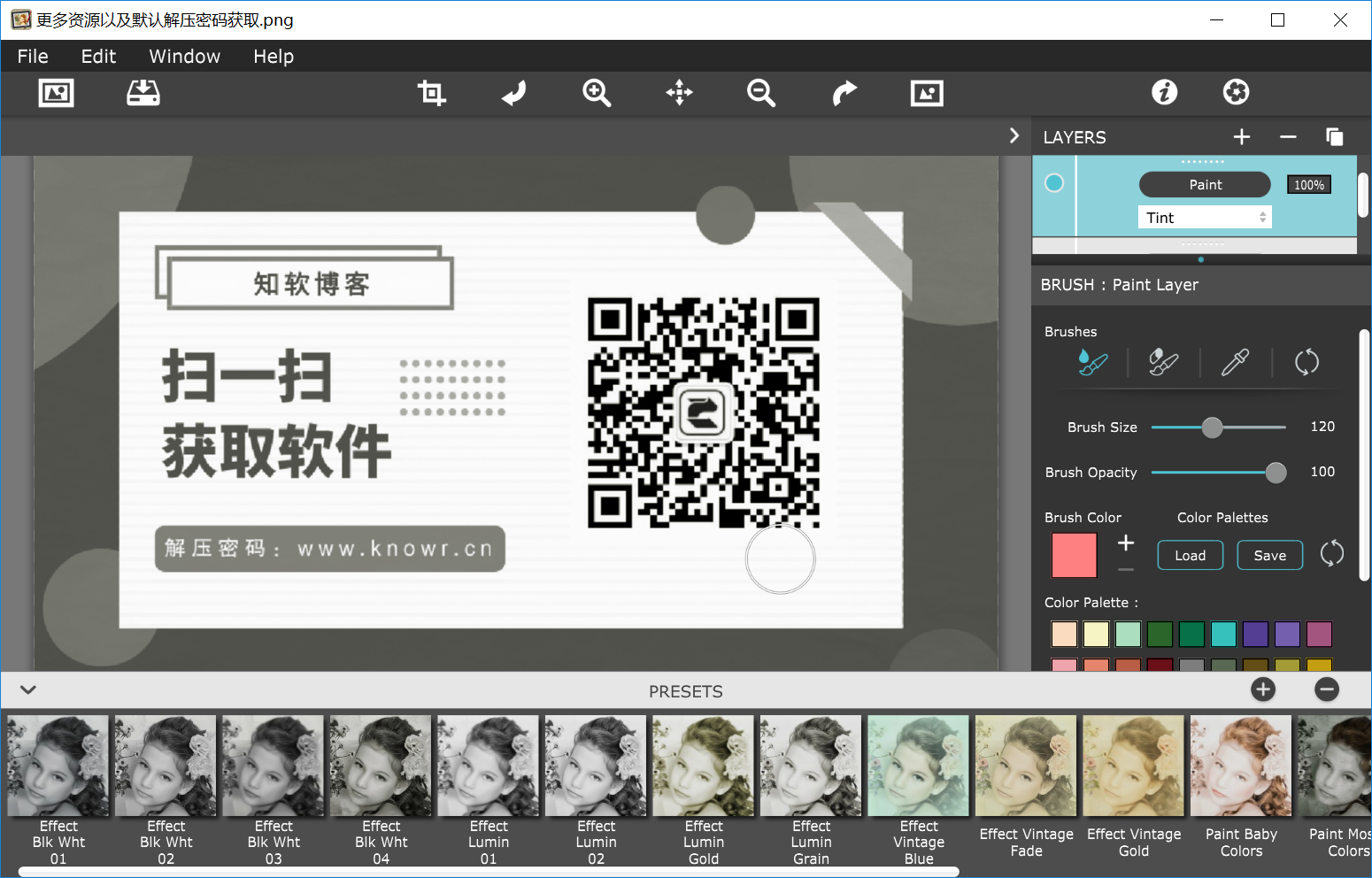Apply Effect Blk Wht 03 preset
Viewport: 1372px width, 878px height.
point(274,790)
